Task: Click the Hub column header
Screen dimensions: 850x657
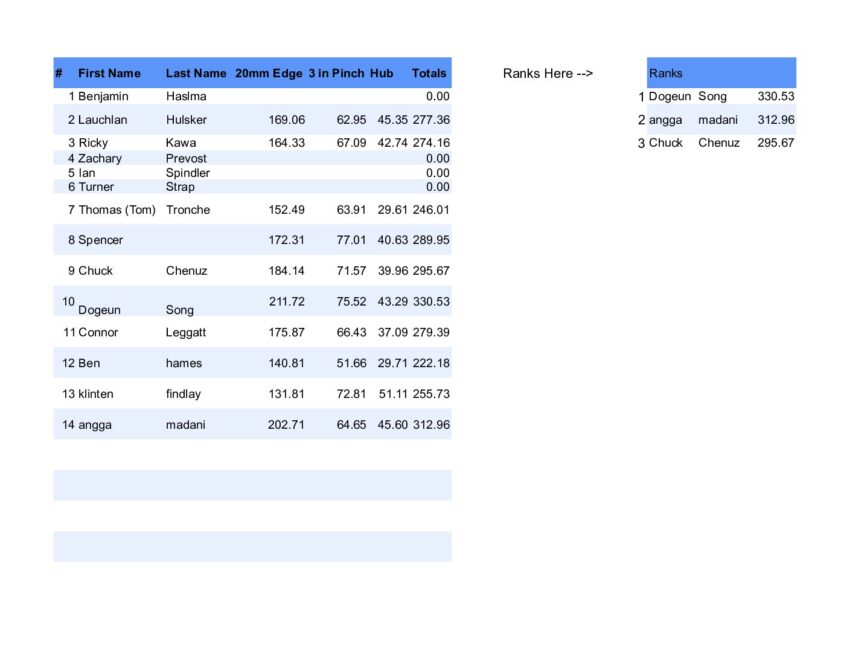Action: click(381, 73)
